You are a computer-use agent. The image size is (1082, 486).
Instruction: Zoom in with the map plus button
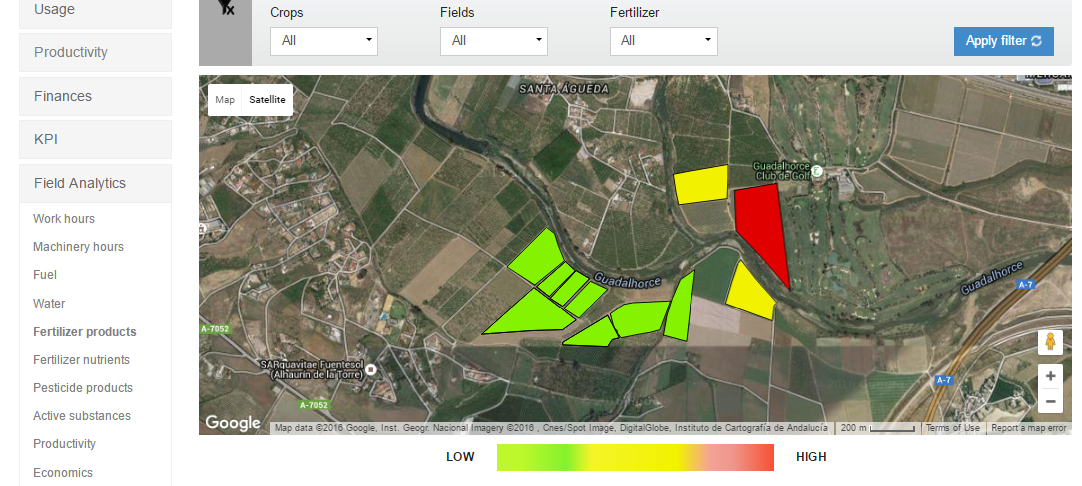coord(1050,377)
